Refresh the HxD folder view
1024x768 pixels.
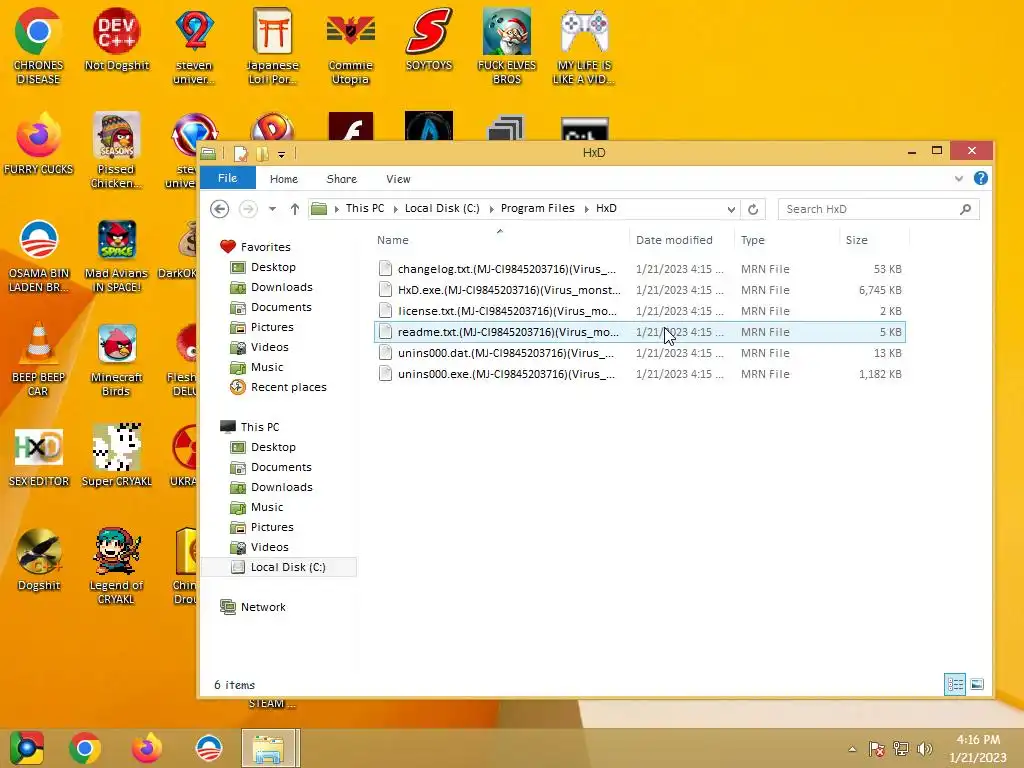(x=753, y=209)
